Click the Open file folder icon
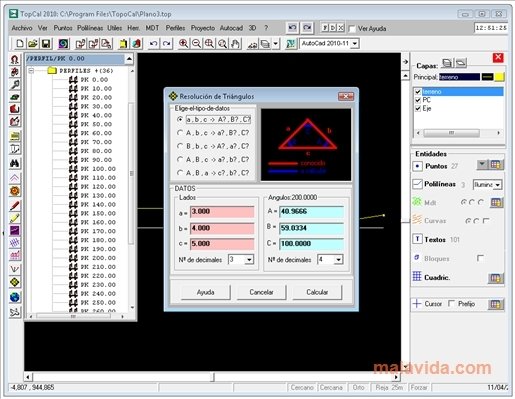 pyautogui.click(x=32, y=44)
